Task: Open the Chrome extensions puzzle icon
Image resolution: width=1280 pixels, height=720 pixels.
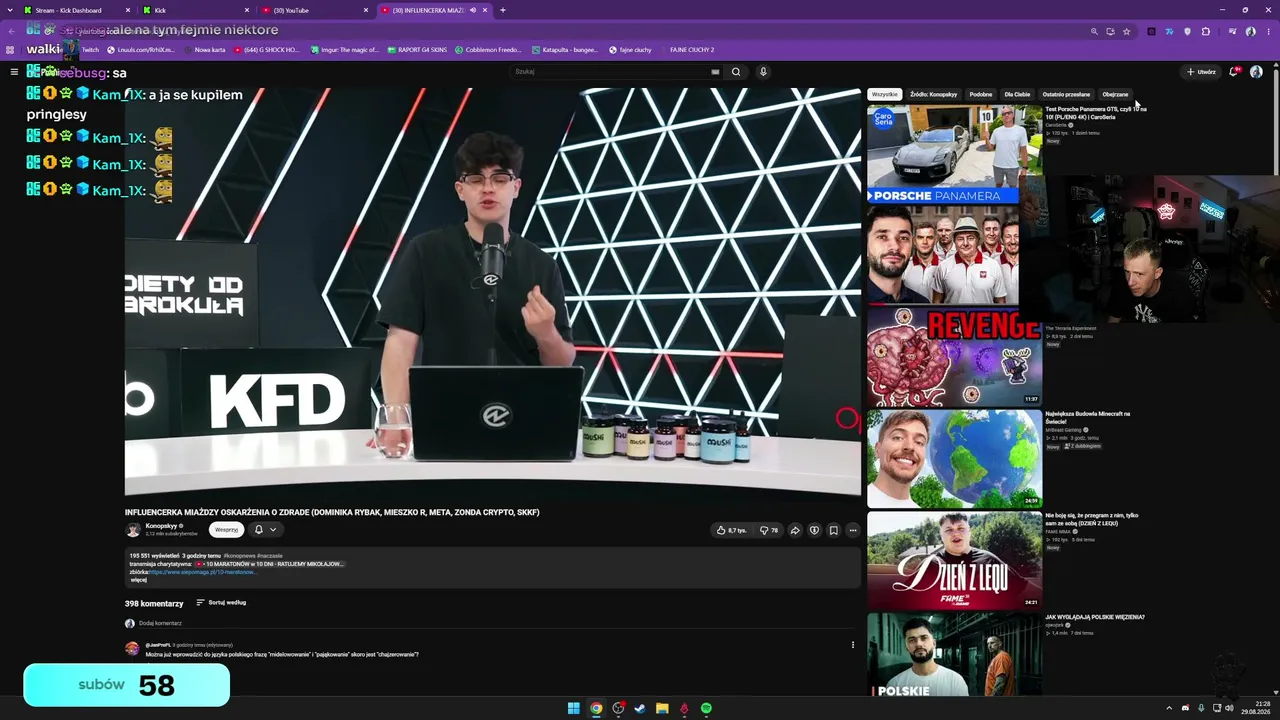Action: click(x=1204, y=31)
